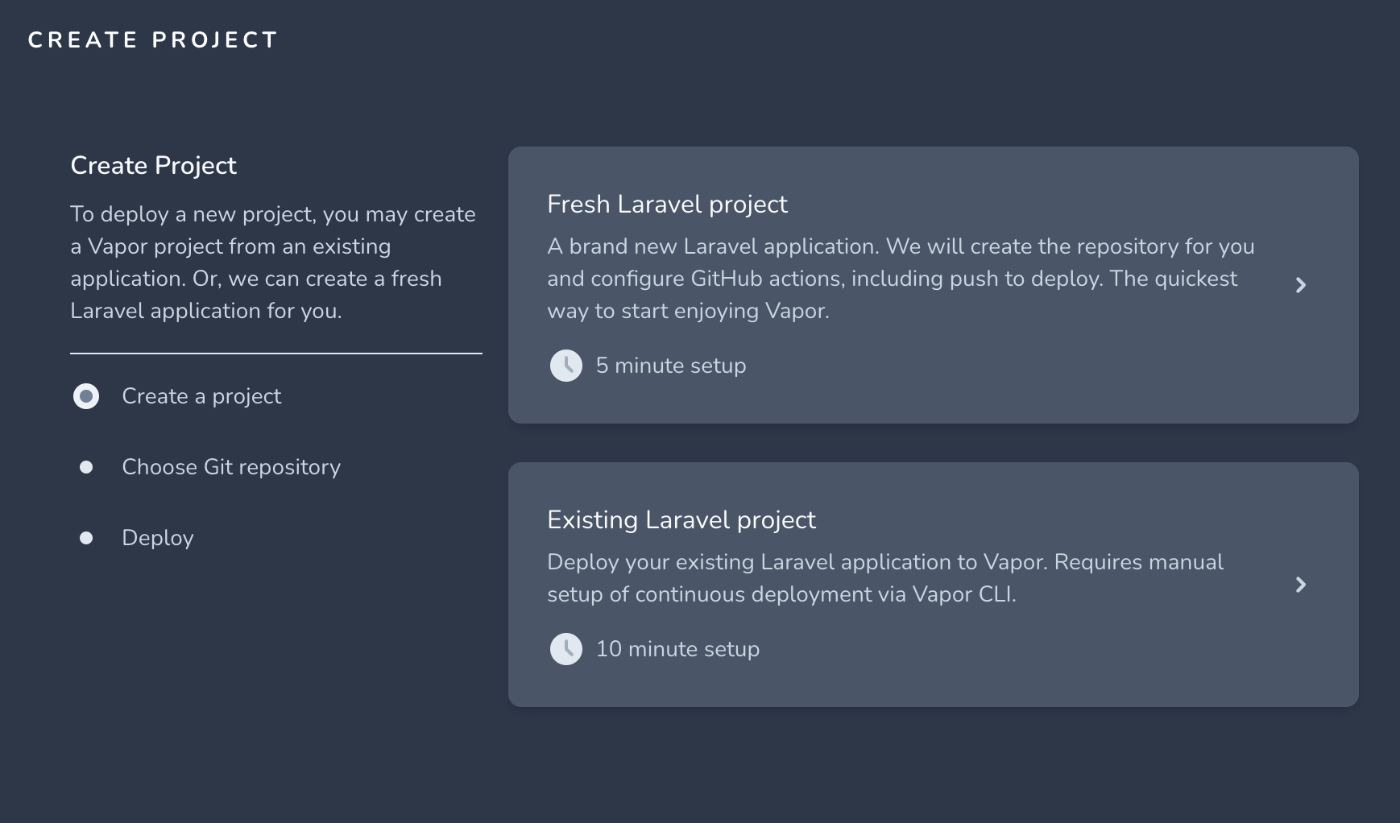
Task: Click the Existing Laravel project heading
Action: tap(681, 520)
